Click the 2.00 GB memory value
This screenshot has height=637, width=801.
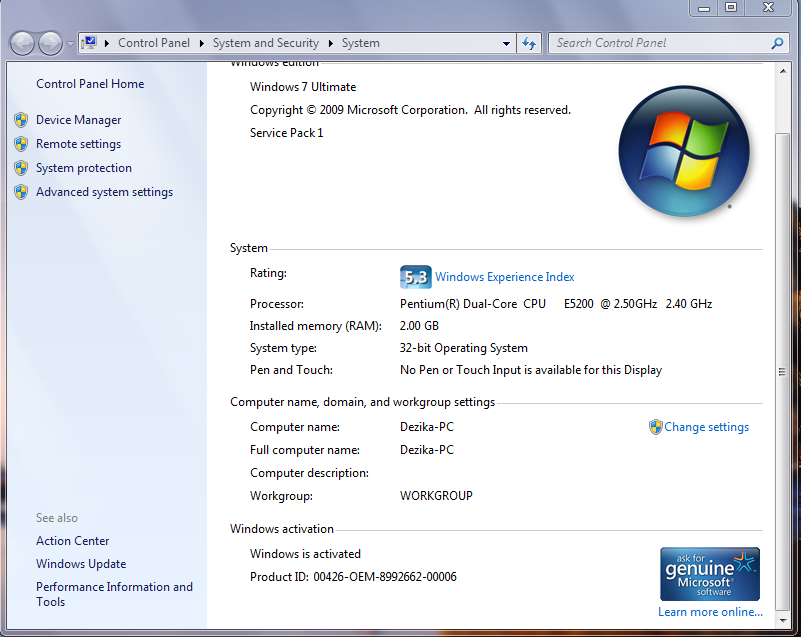(x=419, y=326)
